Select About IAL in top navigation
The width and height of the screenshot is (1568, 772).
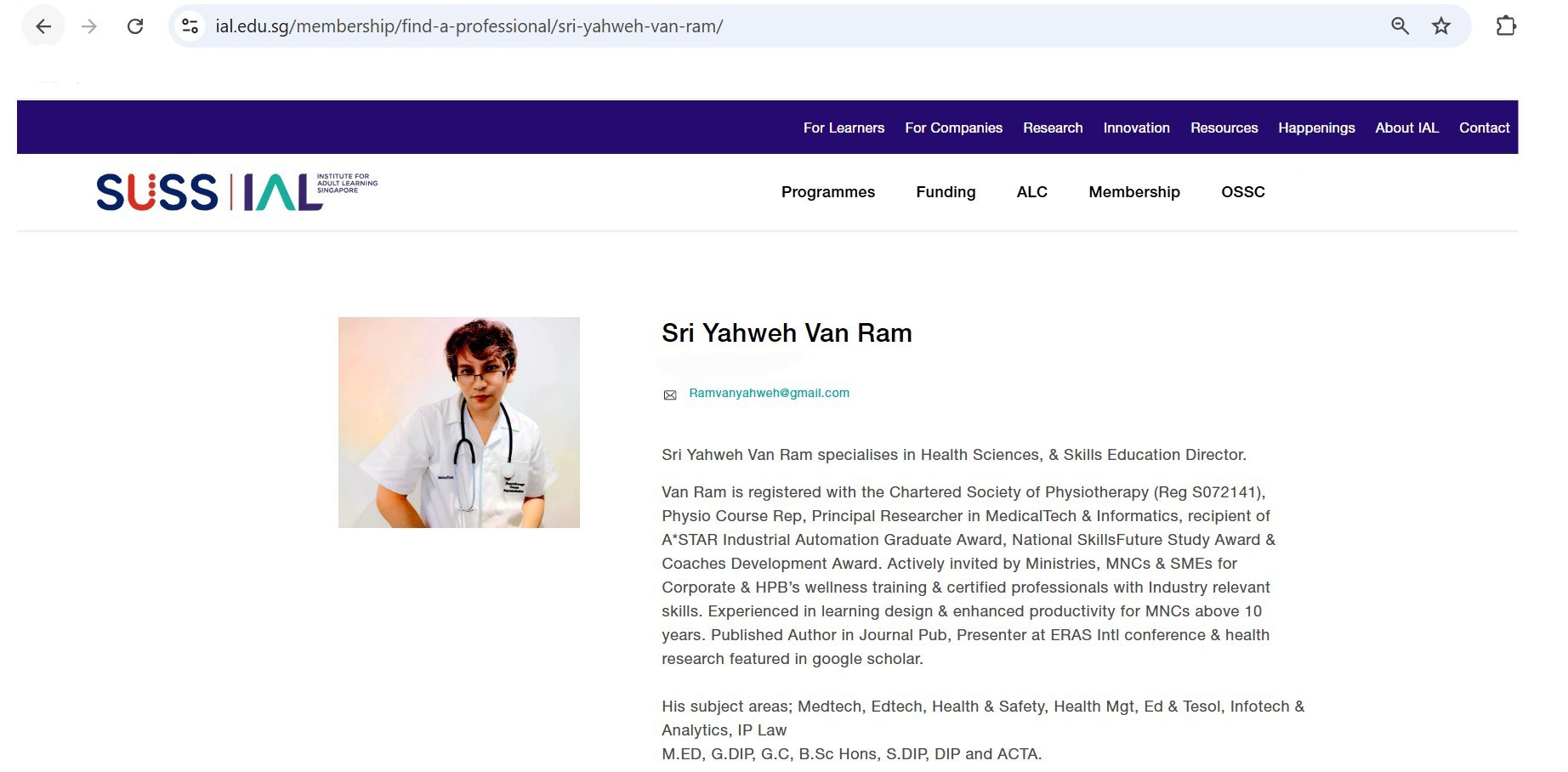[1406, 128]
